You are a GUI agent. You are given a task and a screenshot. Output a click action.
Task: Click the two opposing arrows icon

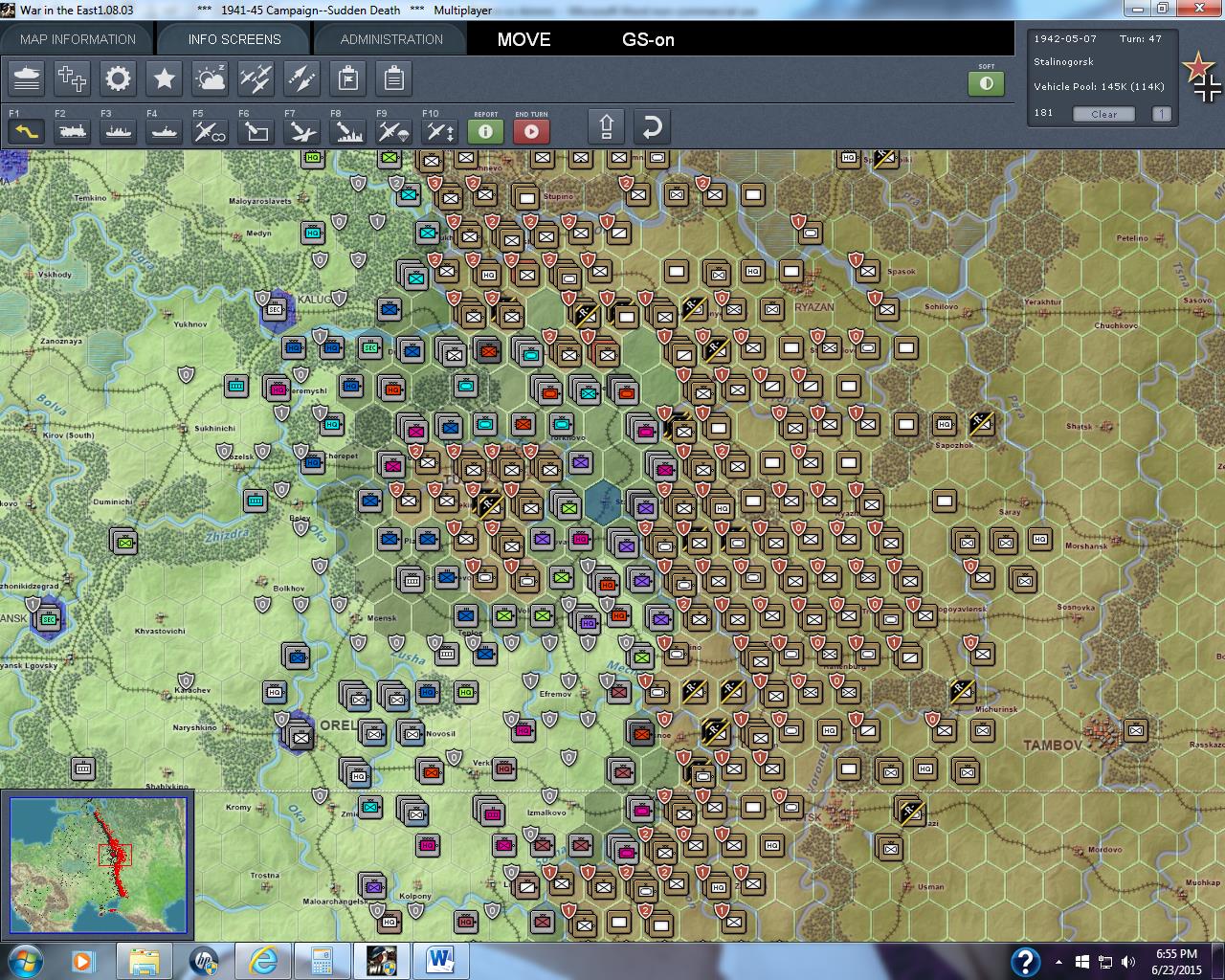click(302, 78)
